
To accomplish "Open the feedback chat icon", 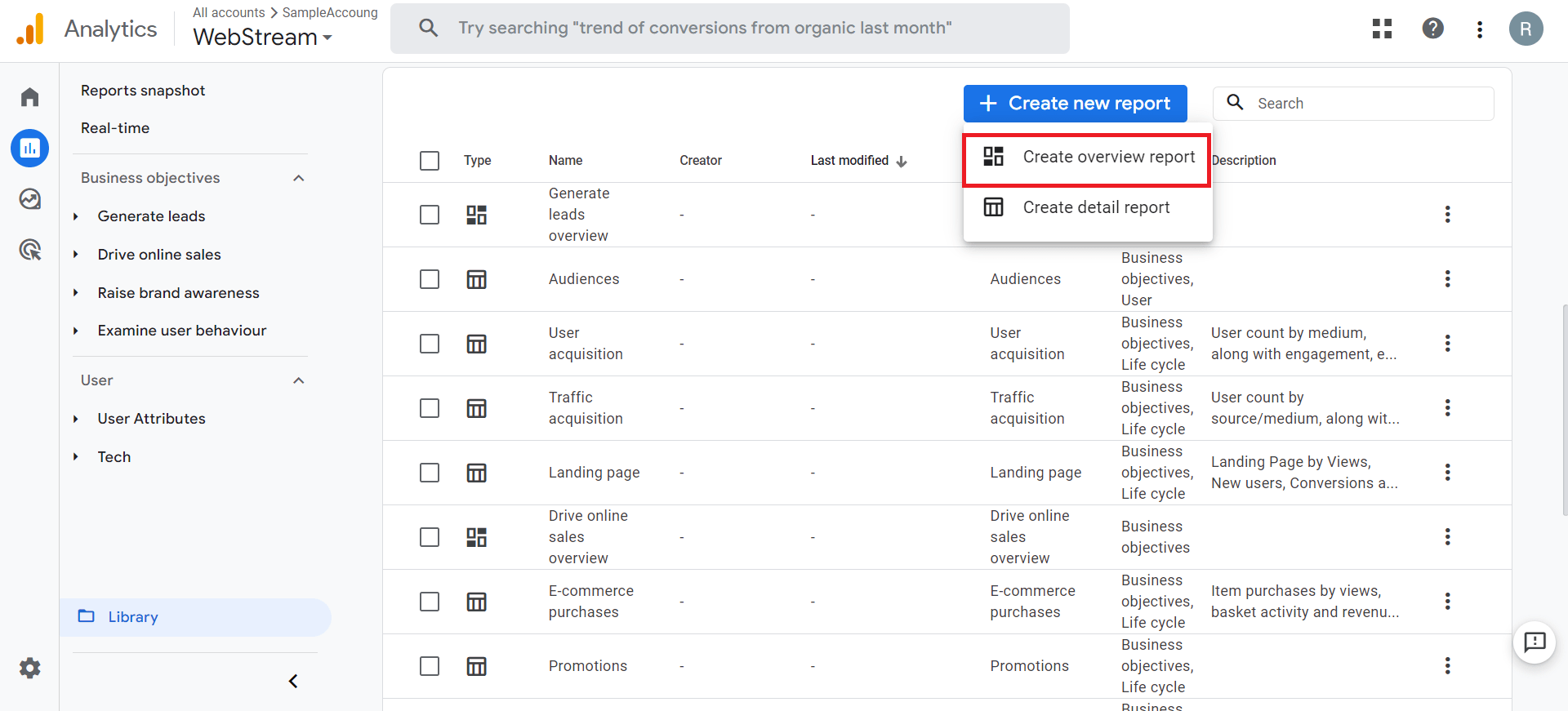I will [1535, 642].
